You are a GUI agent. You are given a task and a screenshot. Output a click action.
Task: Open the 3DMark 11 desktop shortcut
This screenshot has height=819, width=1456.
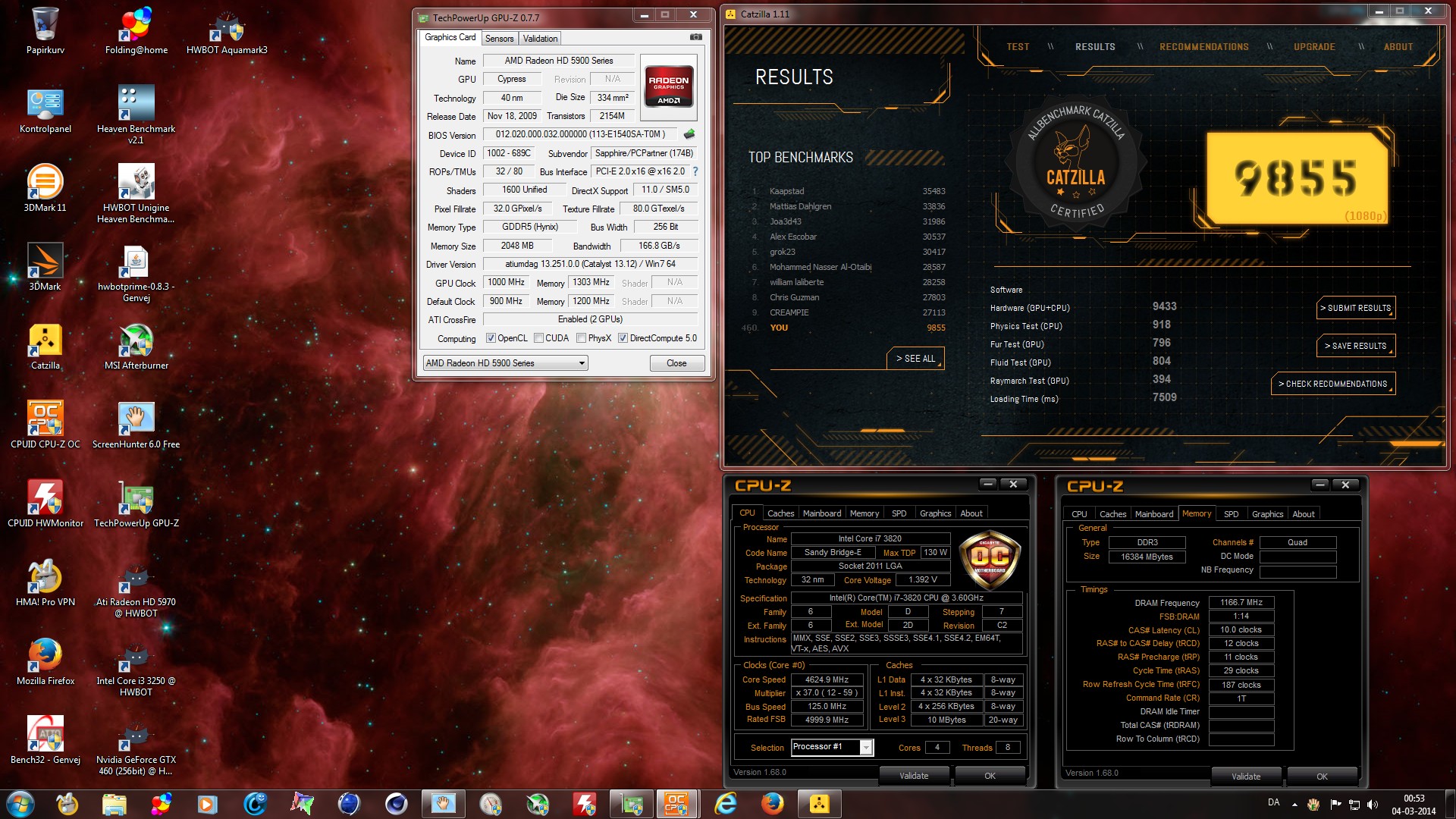(45, 188)
